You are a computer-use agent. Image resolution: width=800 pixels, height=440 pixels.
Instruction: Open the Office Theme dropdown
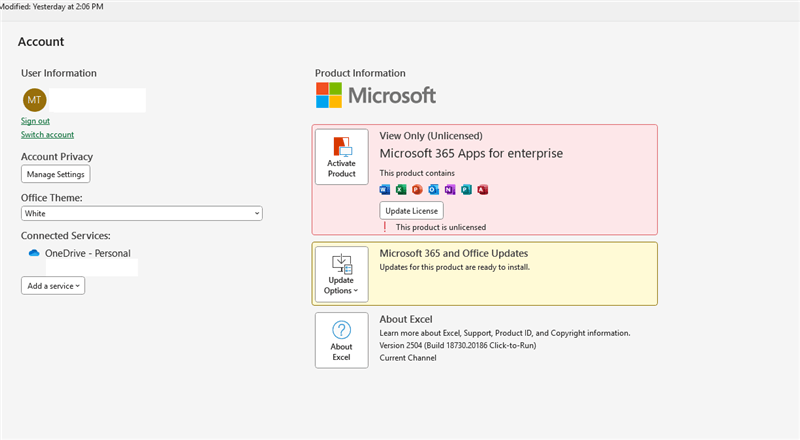point(141,213)
